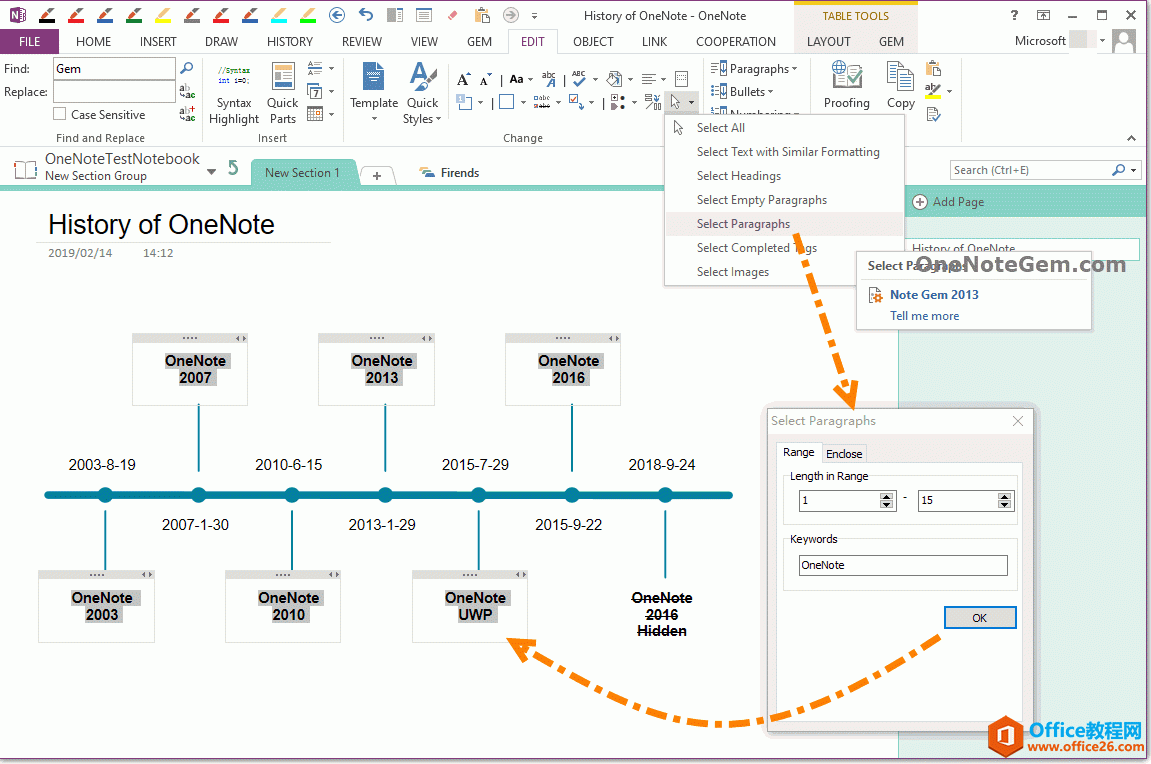The width and height of the screenshot is (1151, 764).
Task: Click the abc text style icon
Action: tap(549, 79)
